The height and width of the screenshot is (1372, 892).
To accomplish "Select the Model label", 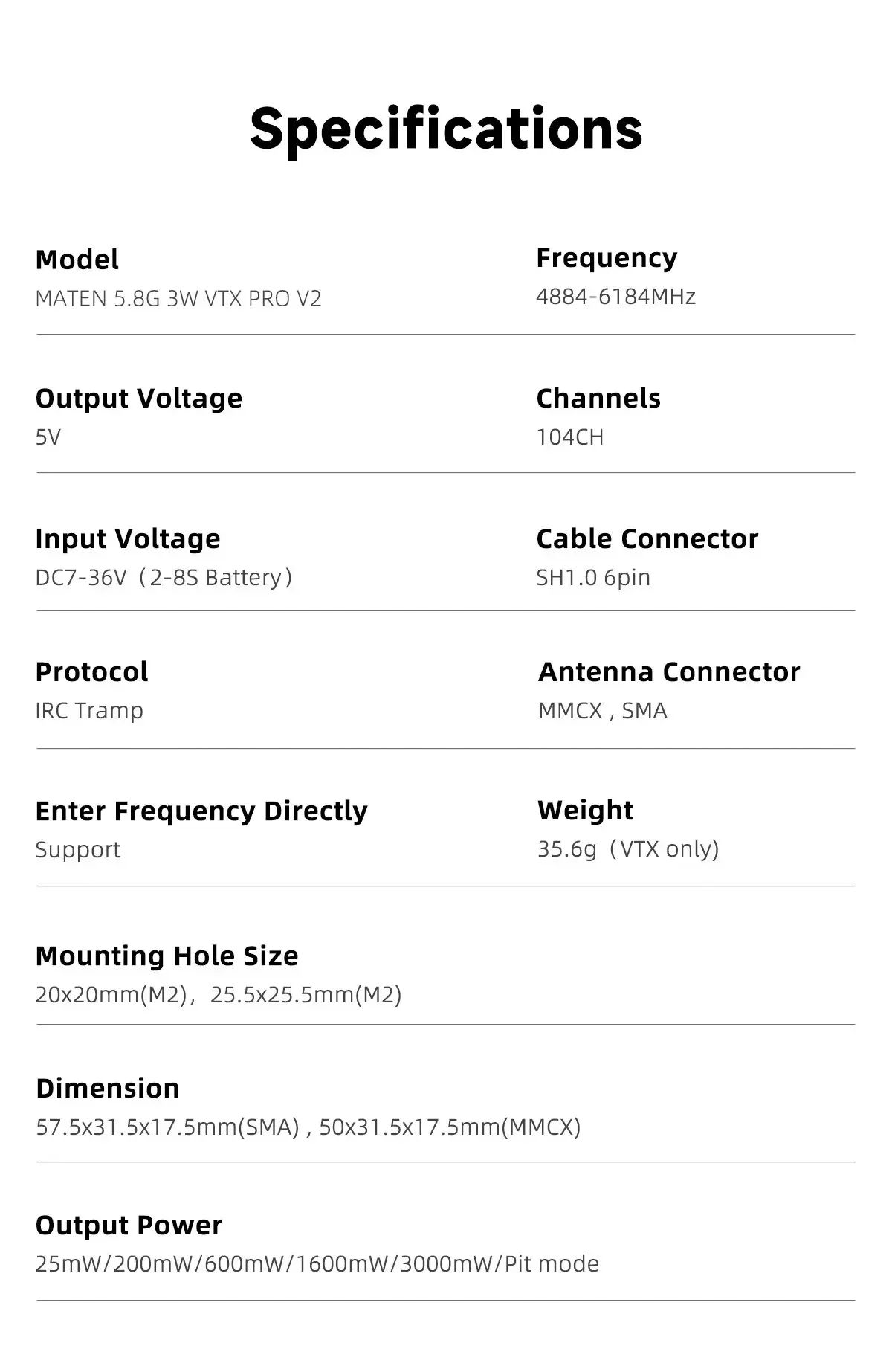I will (77, 260).
